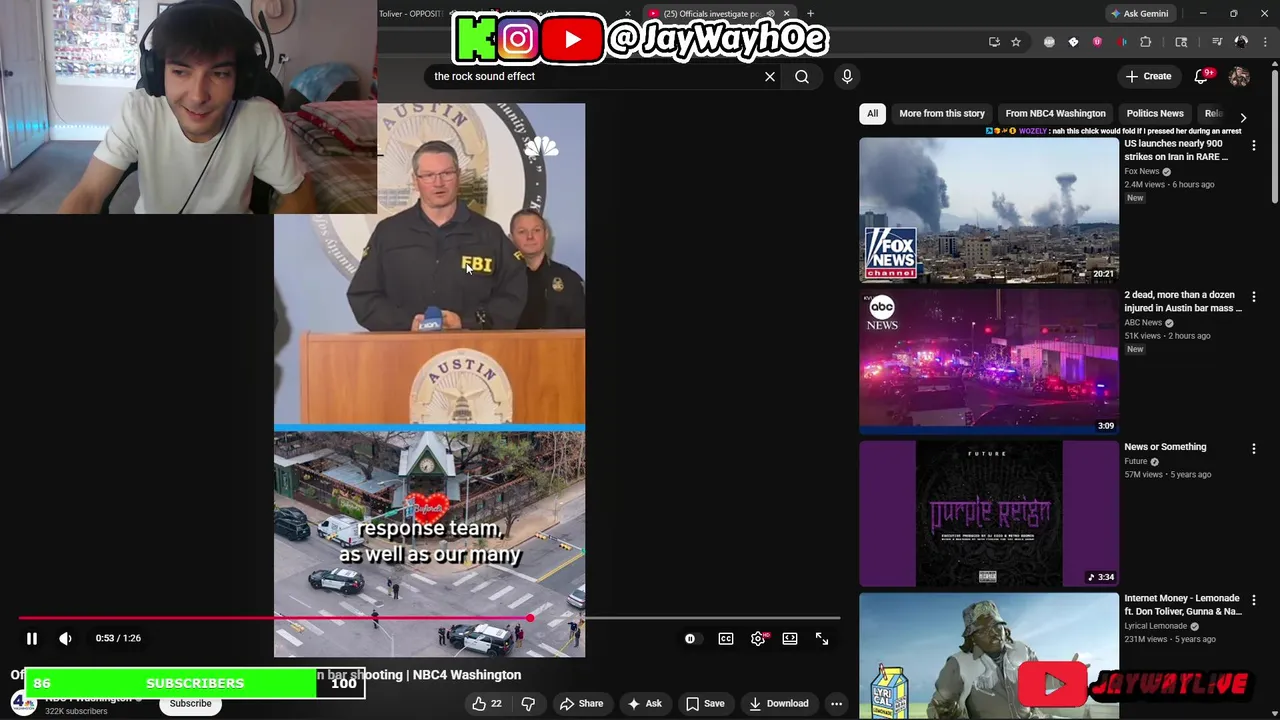Toggle closed captions CC button

pyautogui.click(x=726, y=638)
